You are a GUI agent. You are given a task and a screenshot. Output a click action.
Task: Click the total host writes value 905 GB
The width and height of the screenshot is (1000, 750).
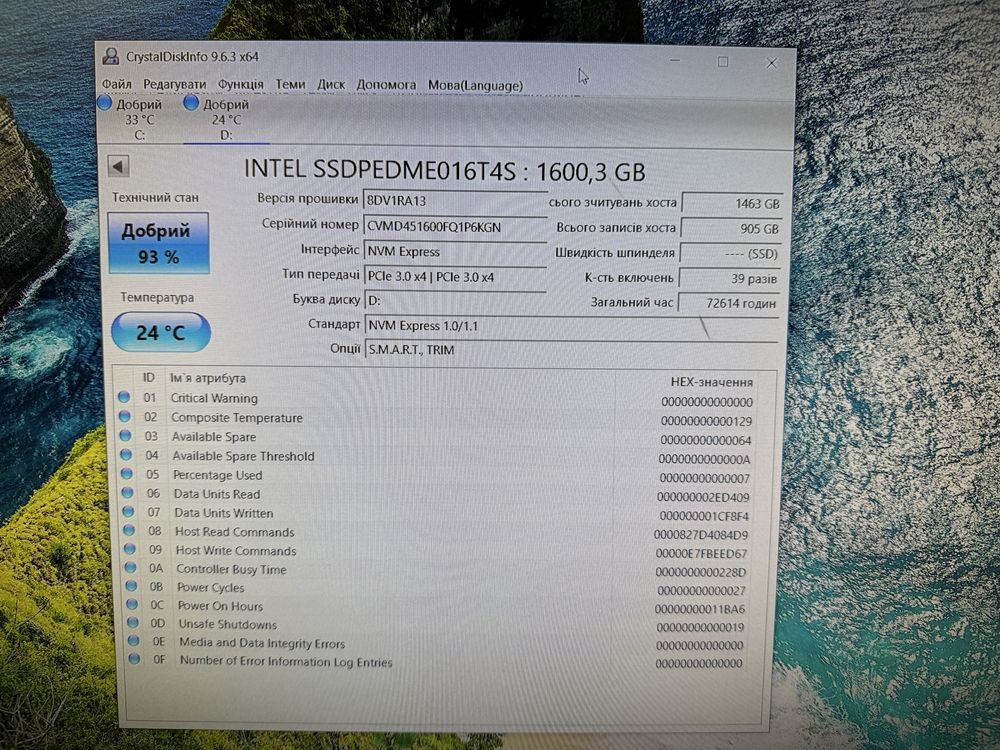[x=732, y=228]
